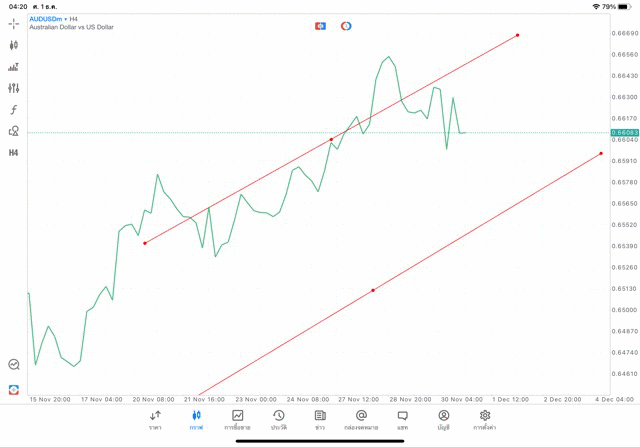Expand the H4 timeframe selector
This screenshot has height=447, width=640.
14,153
